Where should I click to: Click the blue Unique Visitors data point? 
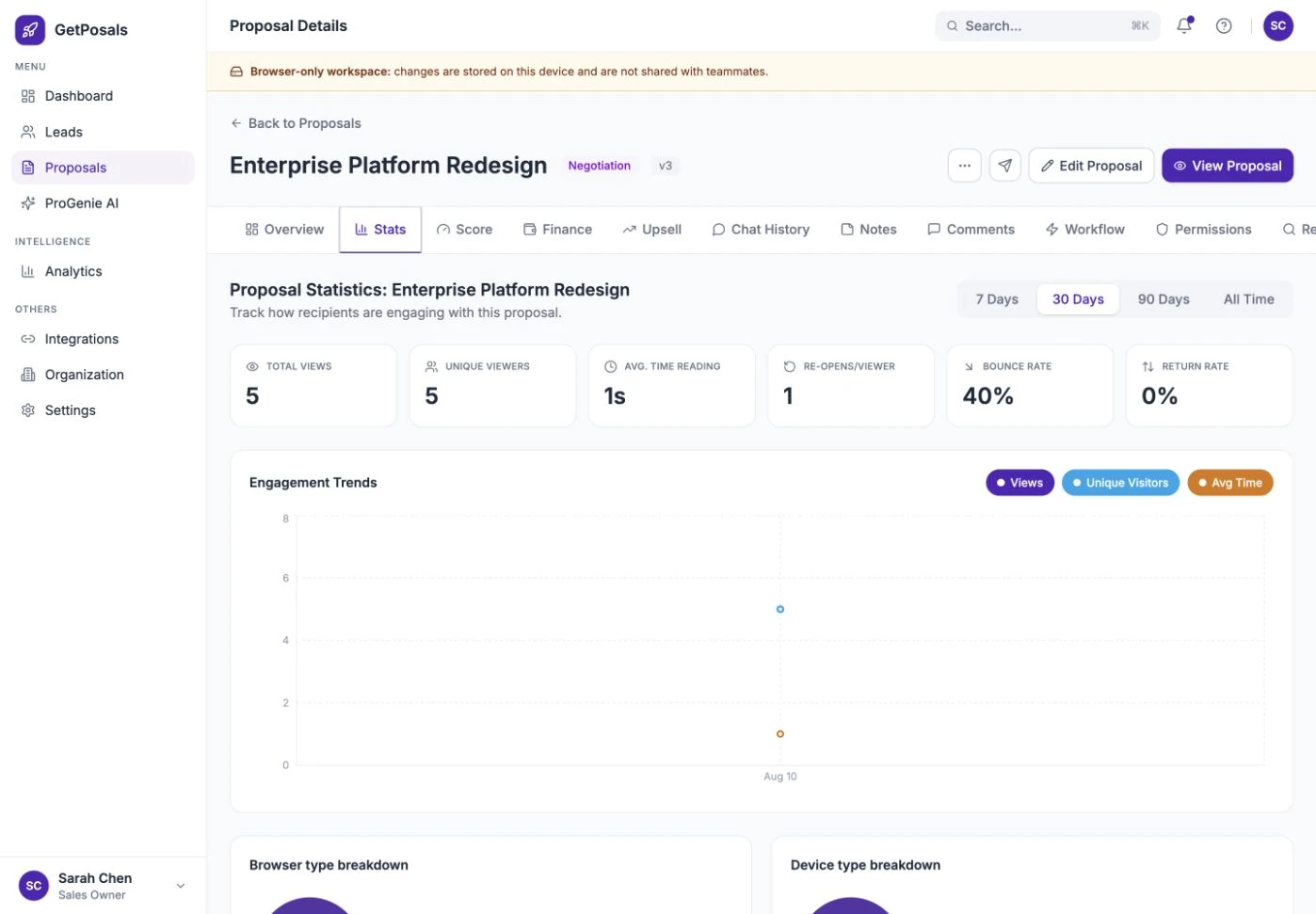(780, 609)
